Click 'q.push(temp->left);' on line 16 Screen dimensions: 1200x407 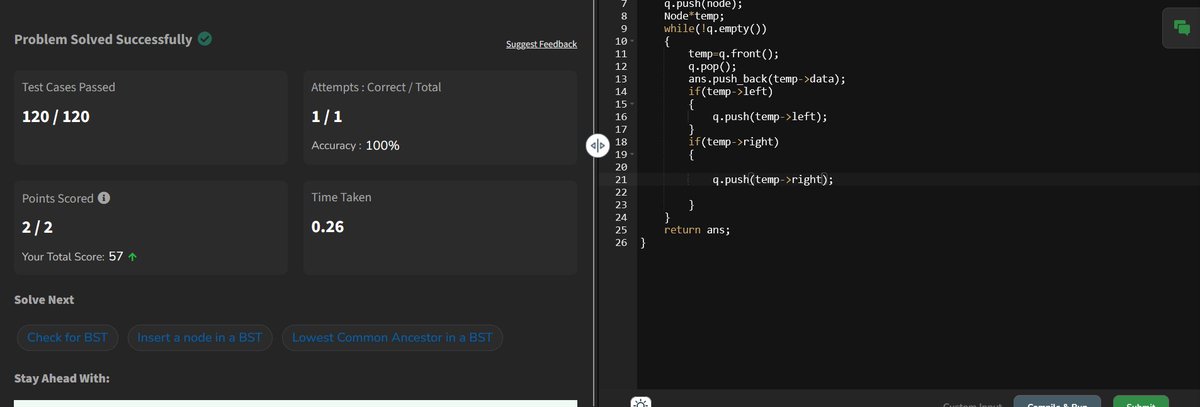coord(769,117)
